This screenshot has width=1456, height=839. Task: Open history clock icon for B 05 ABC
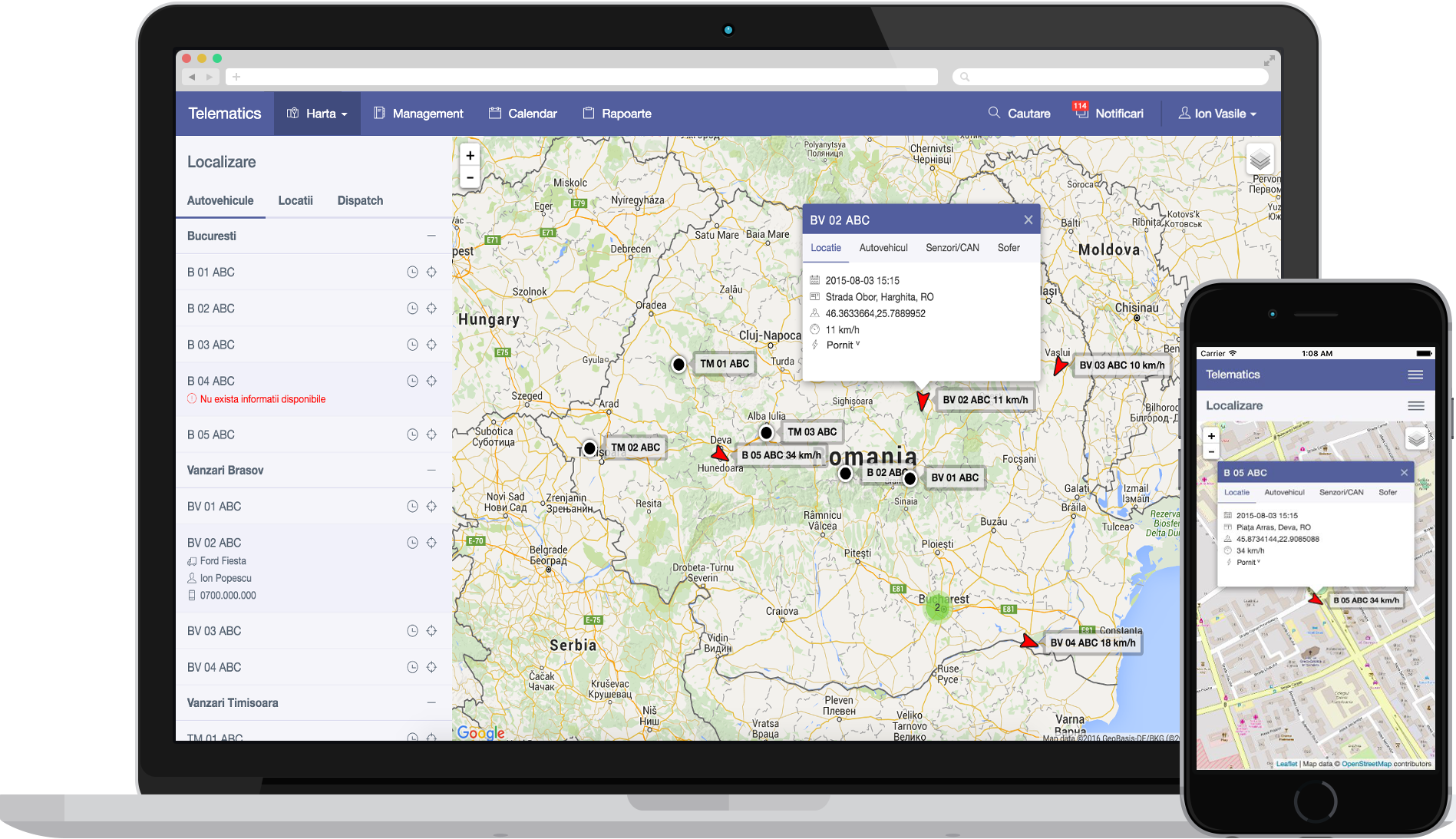pos(412,434)
